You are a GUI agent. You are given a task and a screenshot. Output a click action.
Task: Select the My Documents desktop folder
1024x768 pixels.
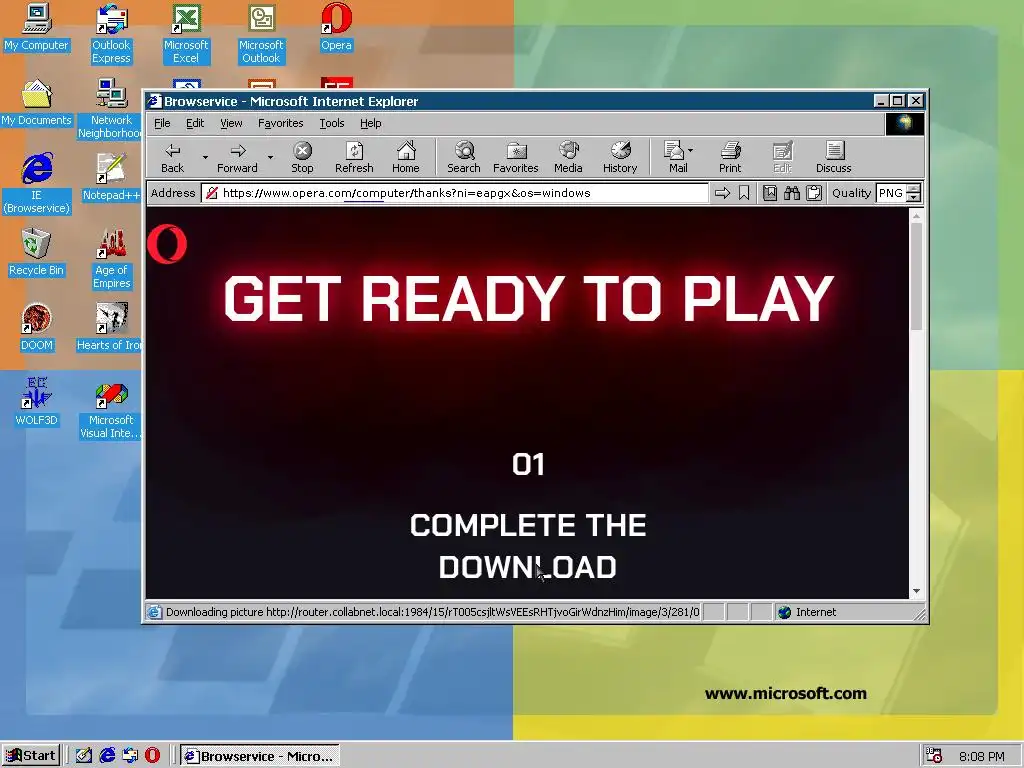[36, 102]
